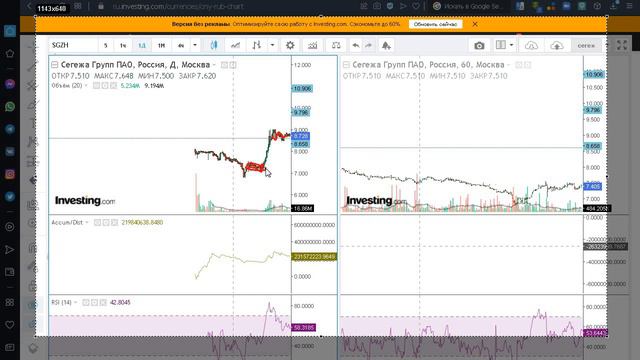Remove the Объем indicator with its delete icon

pos(113,86)
